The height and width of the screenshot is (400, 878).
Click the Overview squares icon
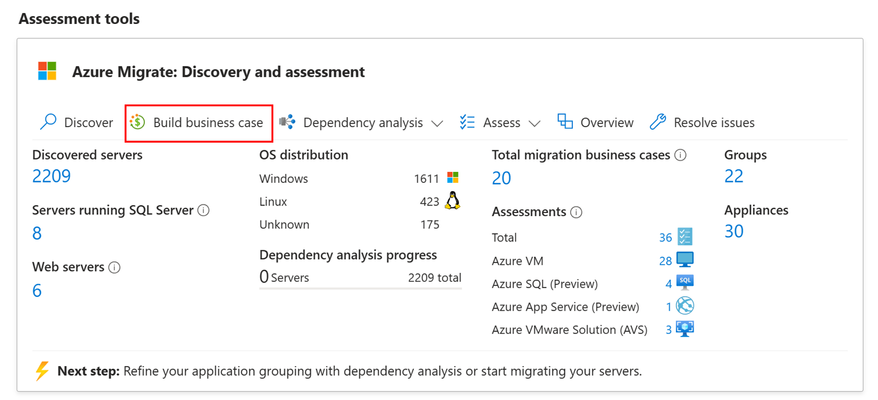point(565,122)
